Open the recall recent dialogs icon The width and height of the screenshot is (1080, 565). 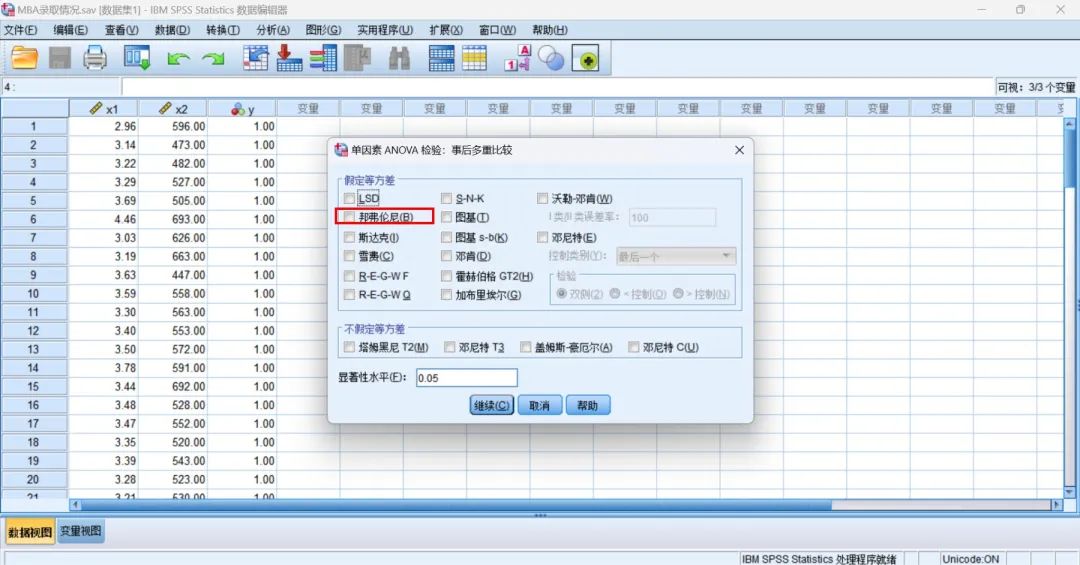pos(137,59)
